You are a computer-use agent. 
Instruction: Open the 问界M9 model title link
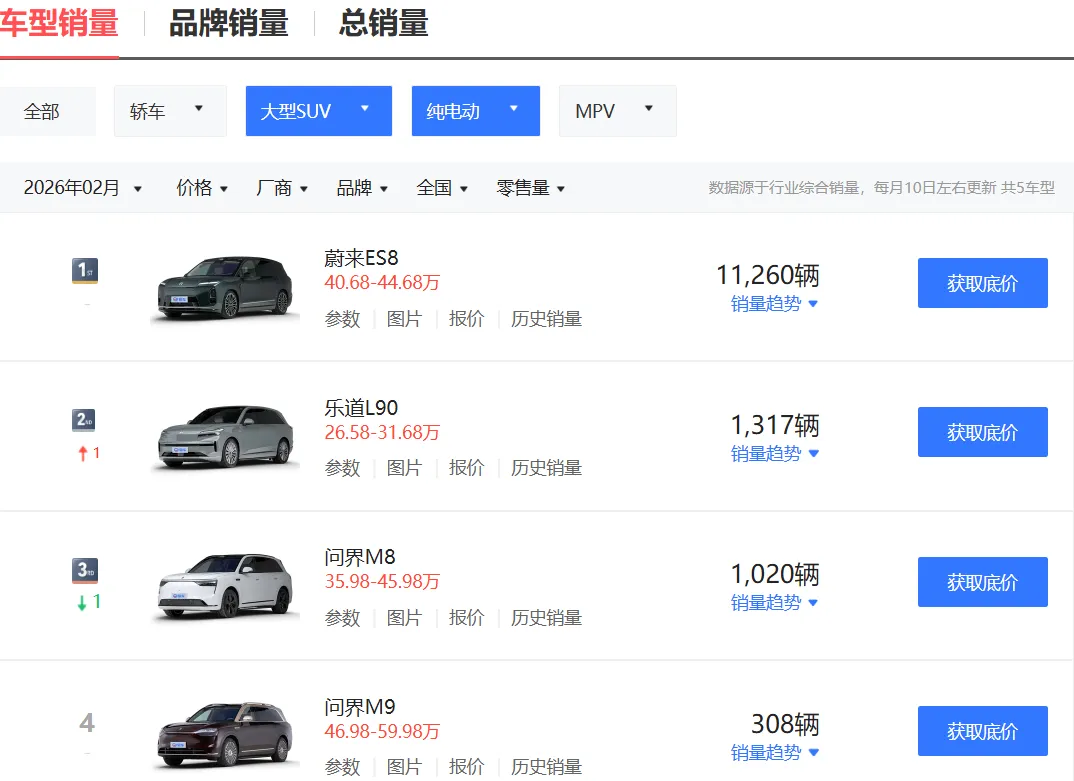pyautogui.click(x=360, y=706)
